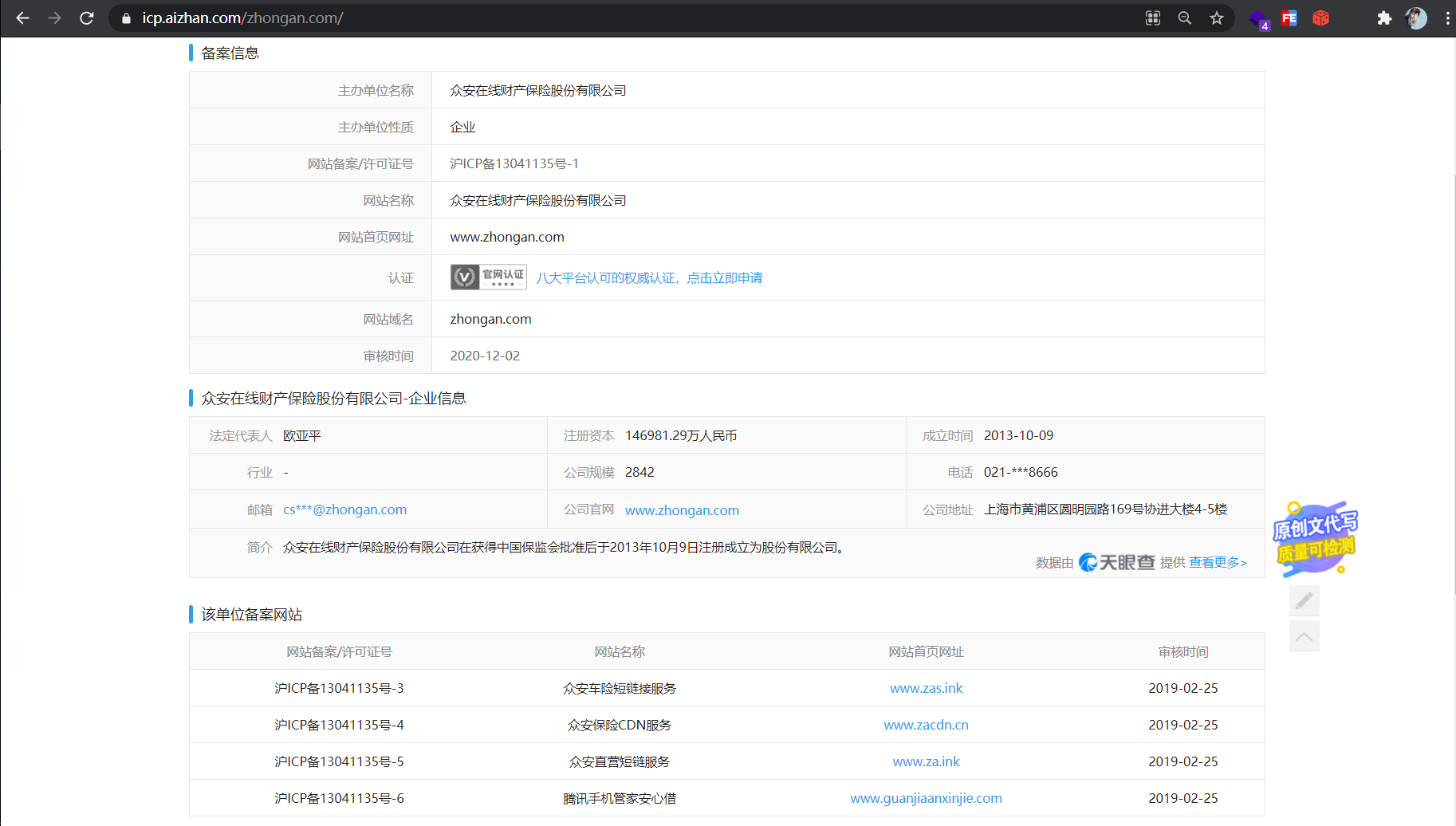Click the 2013-10-09 founding date
The image size is (1456, 826).
1018,435
